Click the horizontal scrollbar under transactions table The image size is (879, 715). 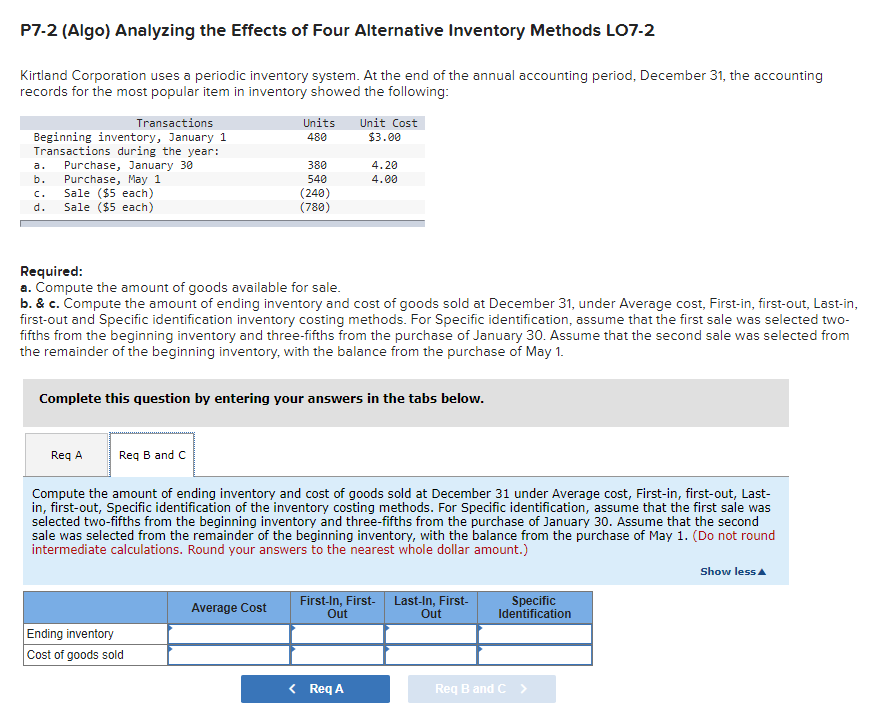222,223
